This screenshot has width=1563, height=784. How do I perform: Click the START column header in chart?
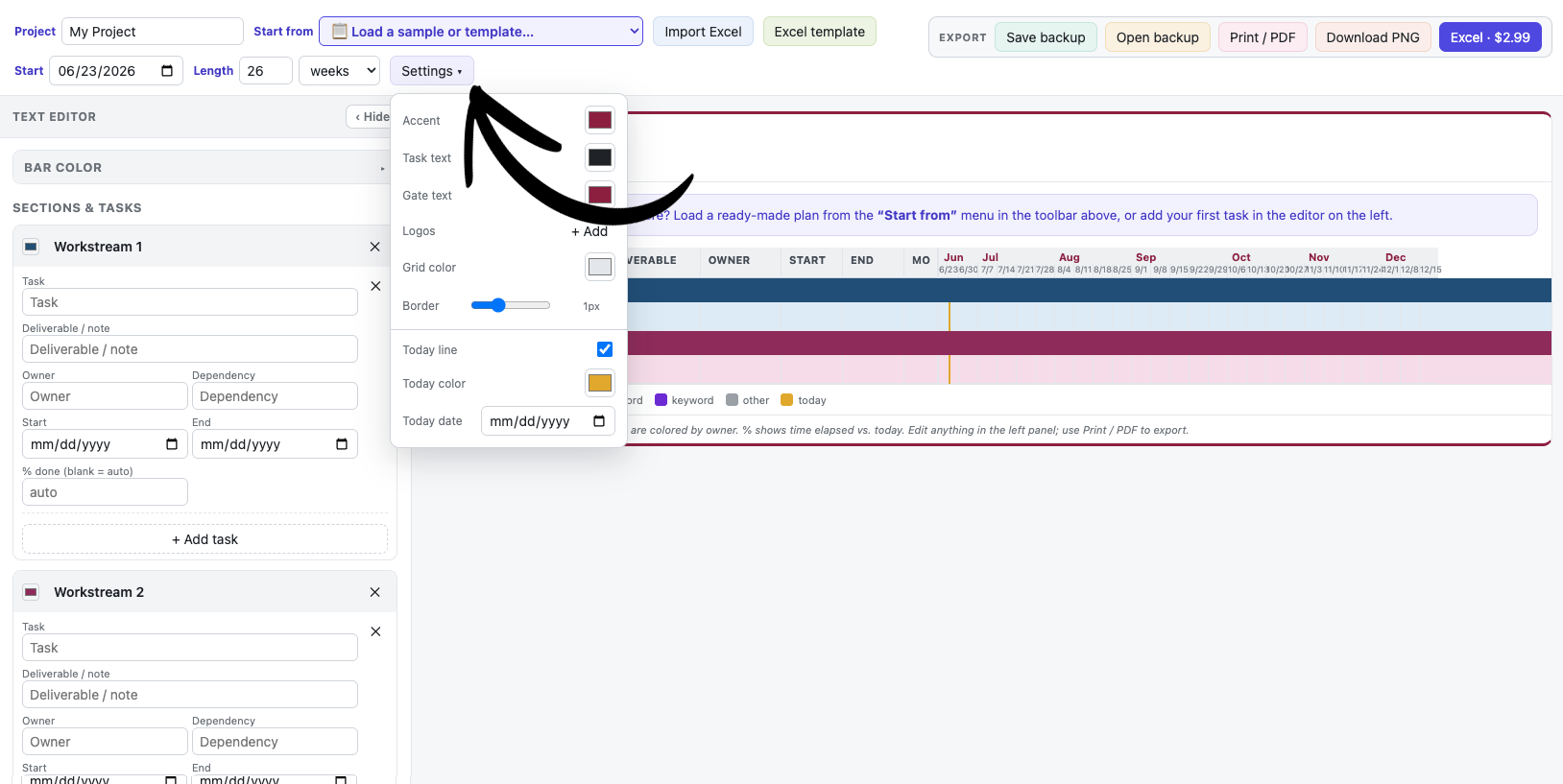click(807, 260)
